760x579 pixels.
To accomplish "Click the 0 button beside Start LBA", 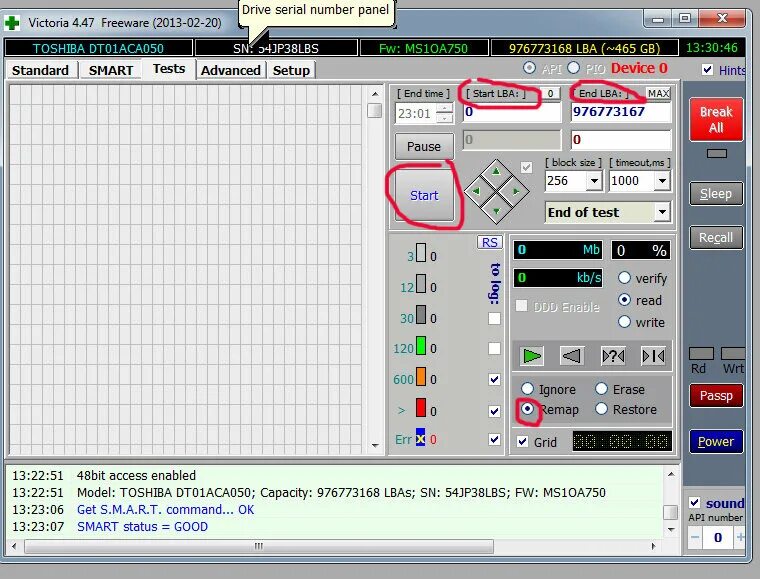I will pos(550,94).
